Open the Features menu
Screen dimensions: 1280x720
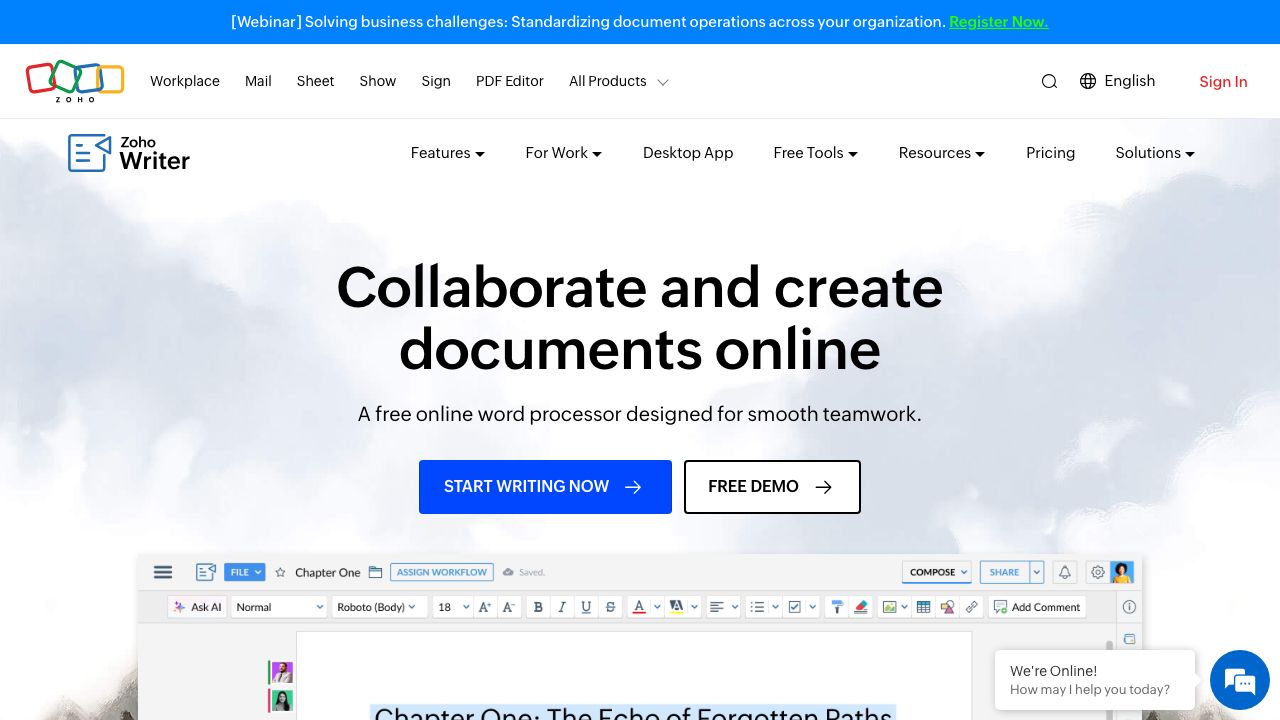click(448, 153)
